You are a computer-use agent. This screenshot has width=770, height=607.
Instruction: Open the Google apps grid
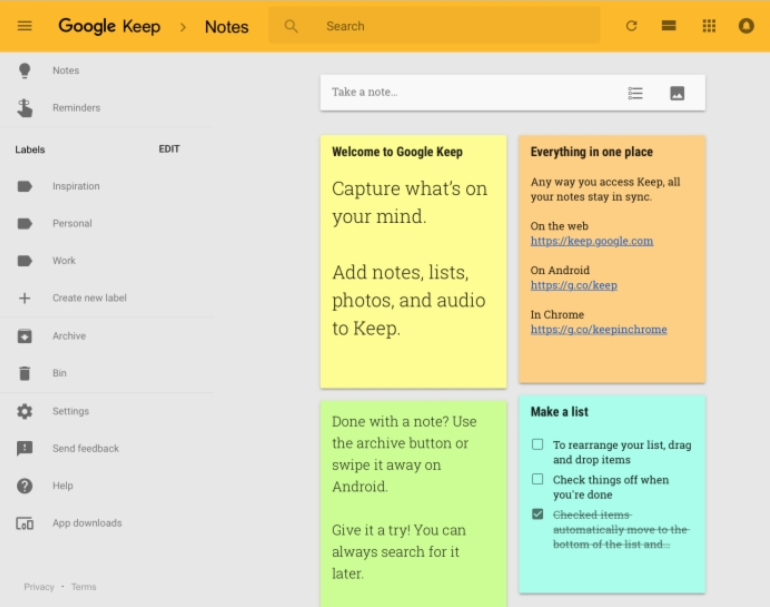[x=709, y=26]
